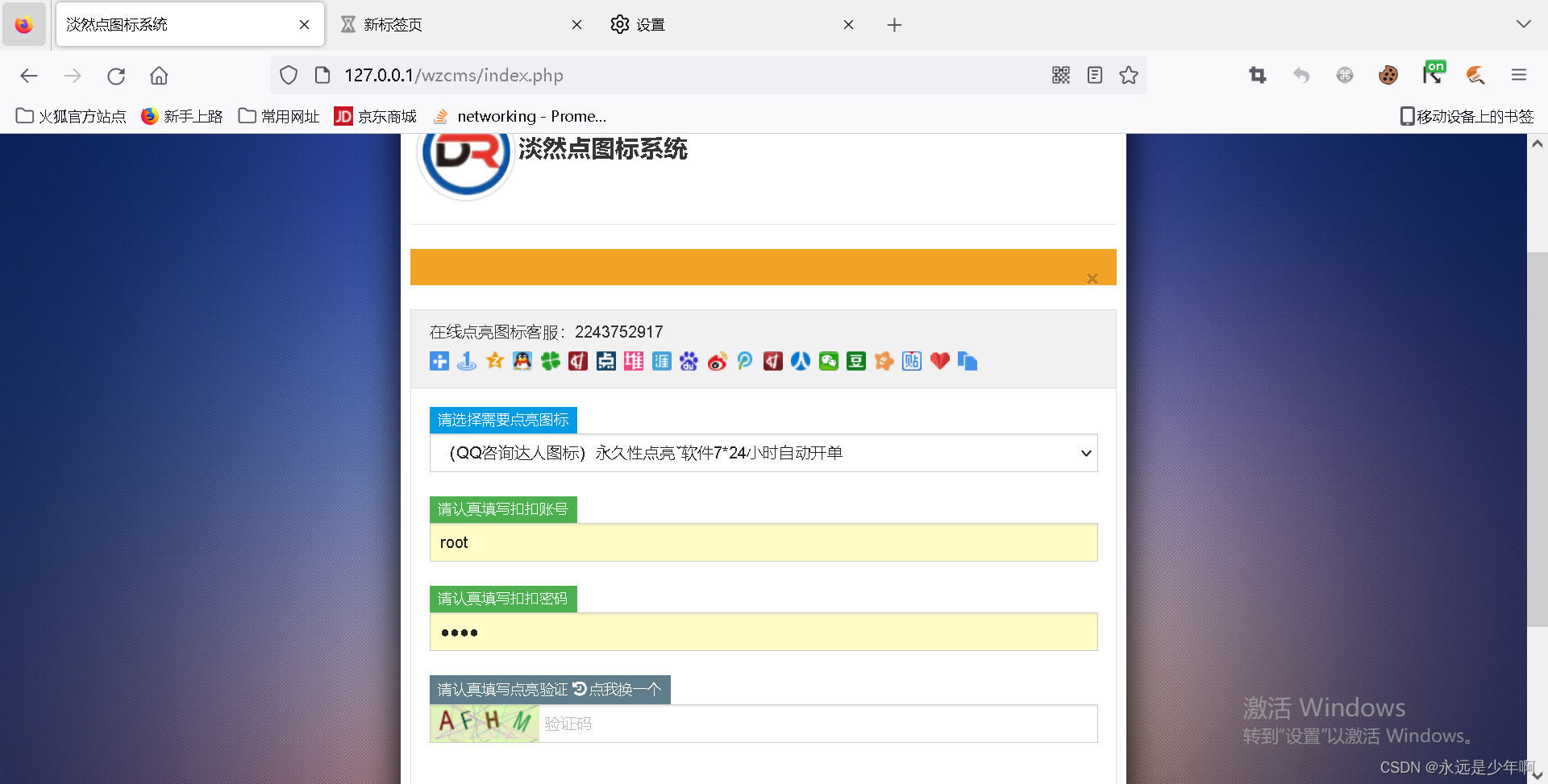The height and width of the screenshot is (784, 1548).
Task: Click the green WeChat icon
Action: 828,361
